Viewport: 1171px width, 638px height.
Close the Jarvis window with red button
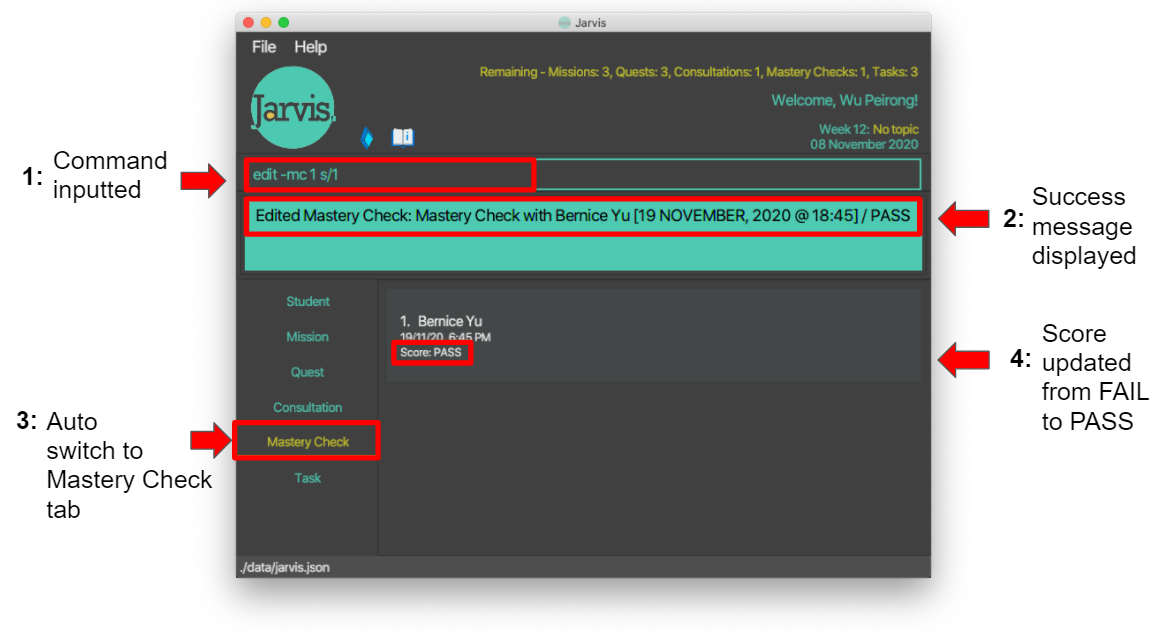click(x=249, y=22)
